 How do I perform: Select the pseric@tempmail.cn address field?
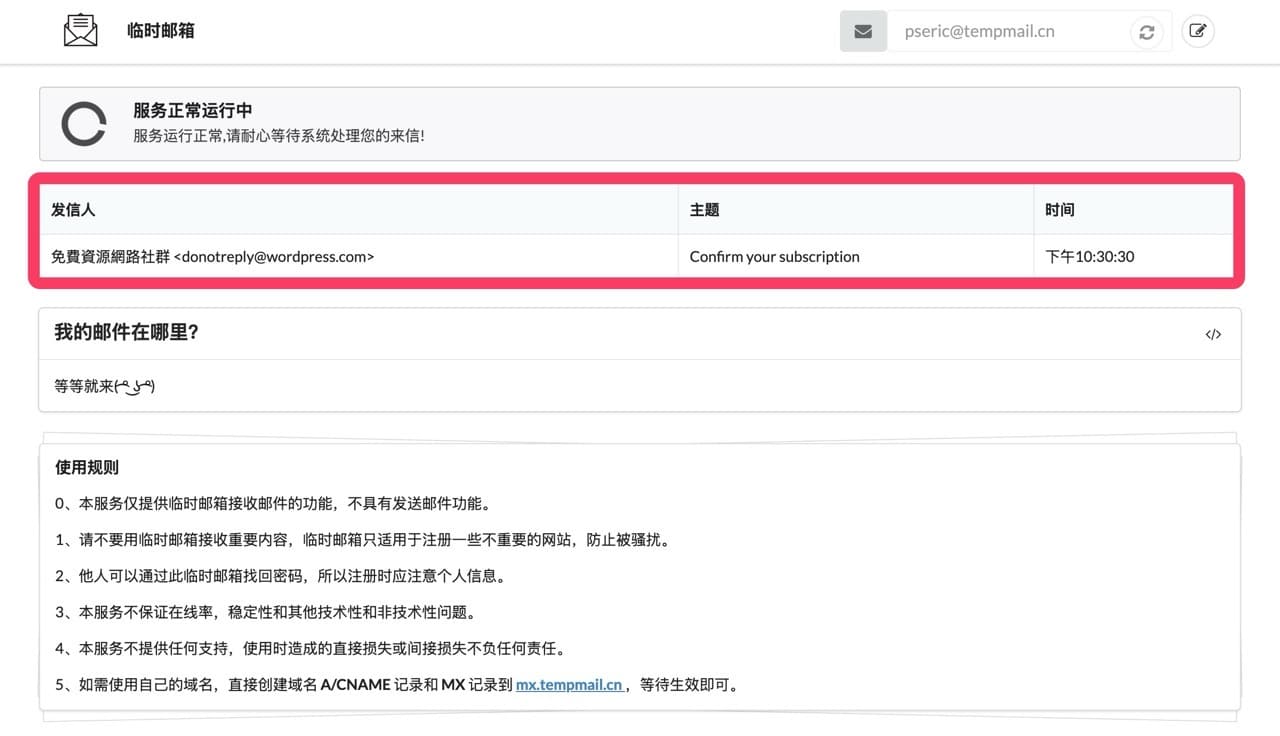pos(1005,31)
